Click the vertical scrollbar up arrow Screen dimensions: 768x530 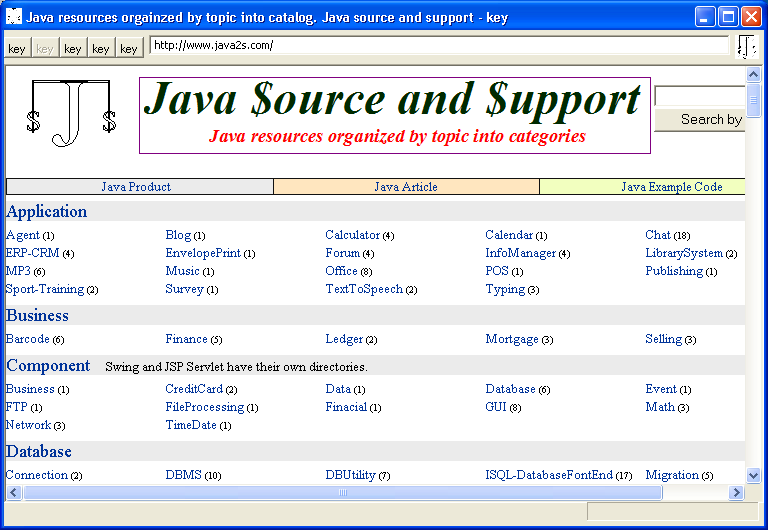point(753,74)
